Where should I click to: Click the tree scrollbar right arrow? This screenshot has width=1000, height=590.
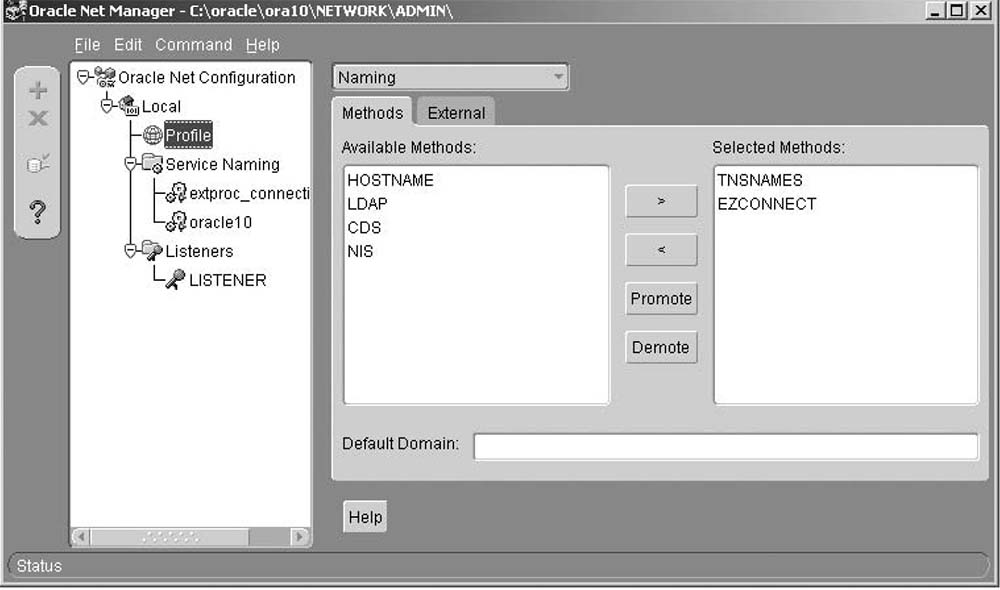(x=299, y=537)
